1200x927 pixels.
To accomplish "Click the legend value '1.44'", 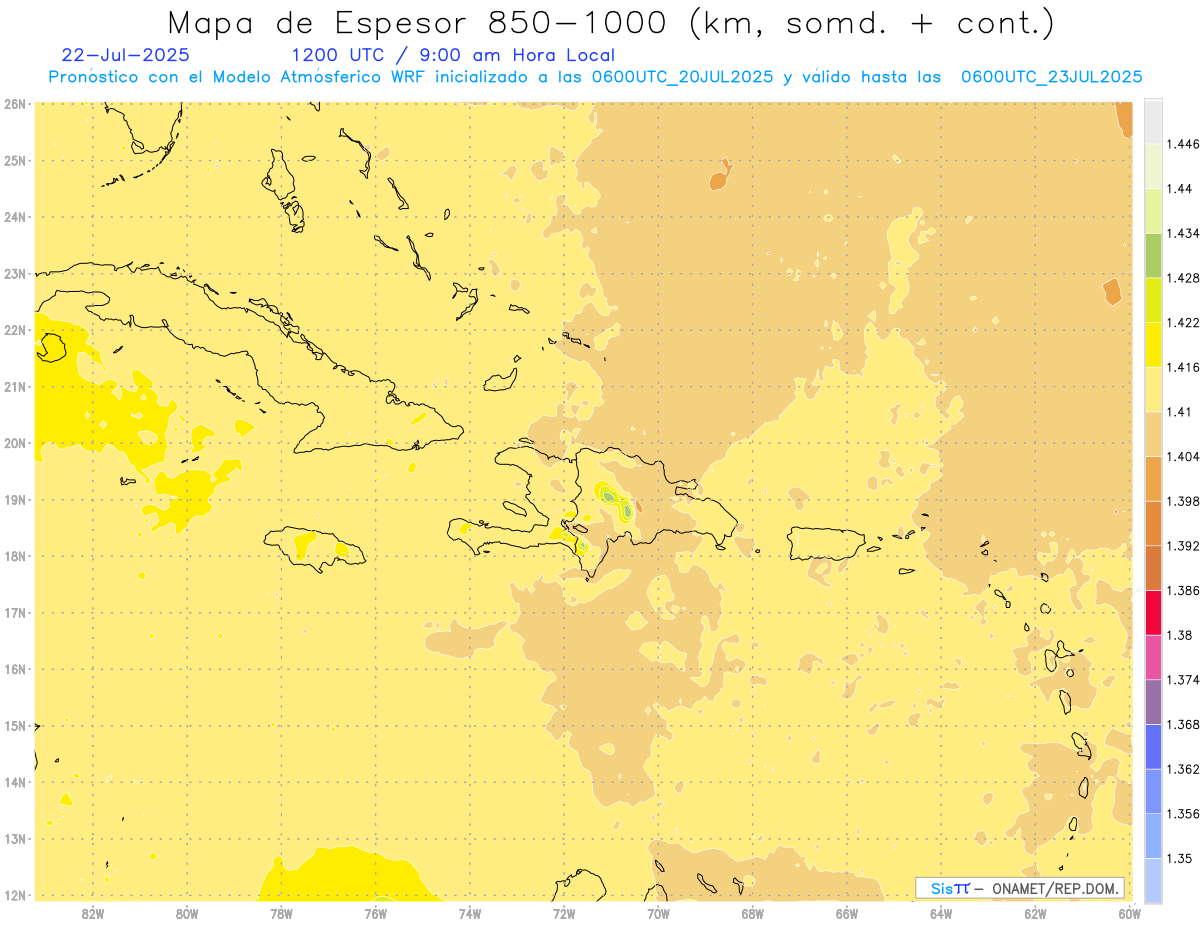I will click(x=1179, y=189).
